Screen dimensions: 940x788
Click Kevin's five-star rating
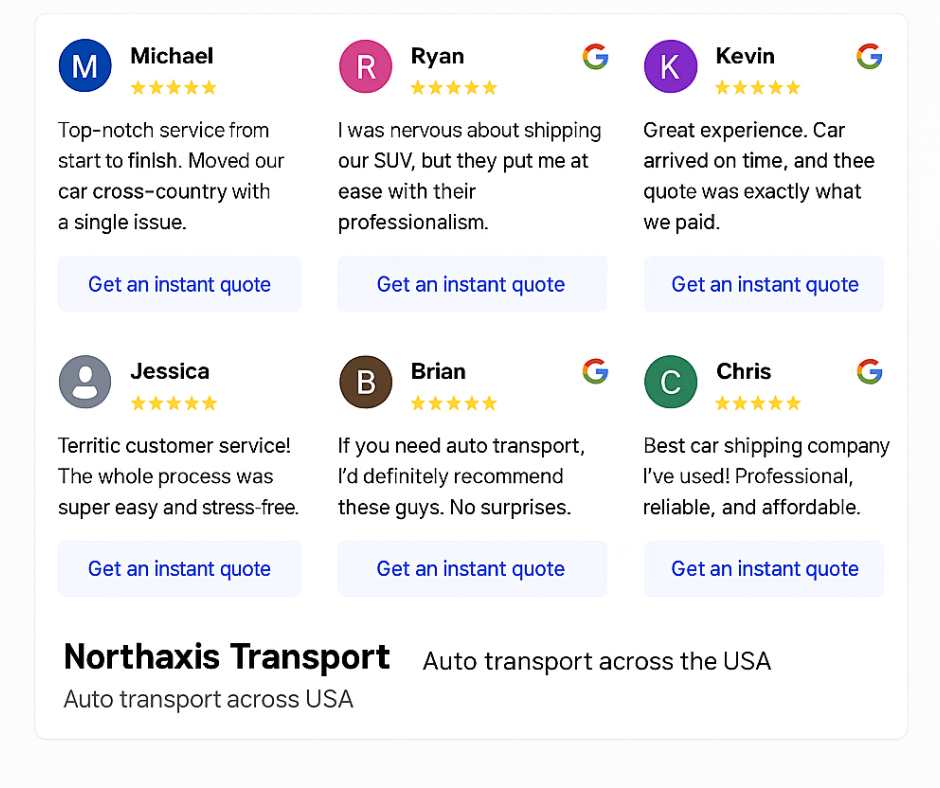point(758,88)
